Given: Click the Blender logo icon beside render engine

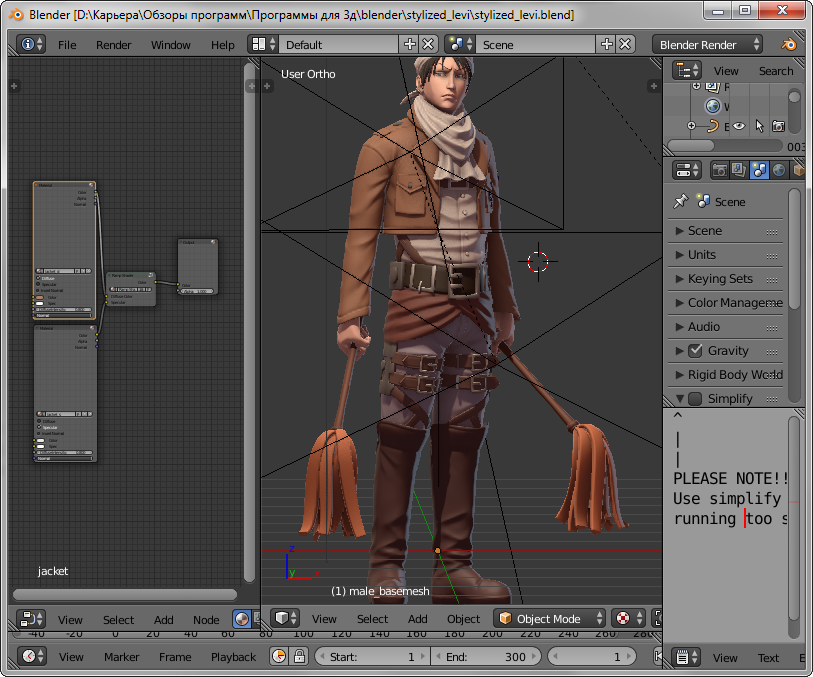Looking at the screenshot, I should point(789,45).
